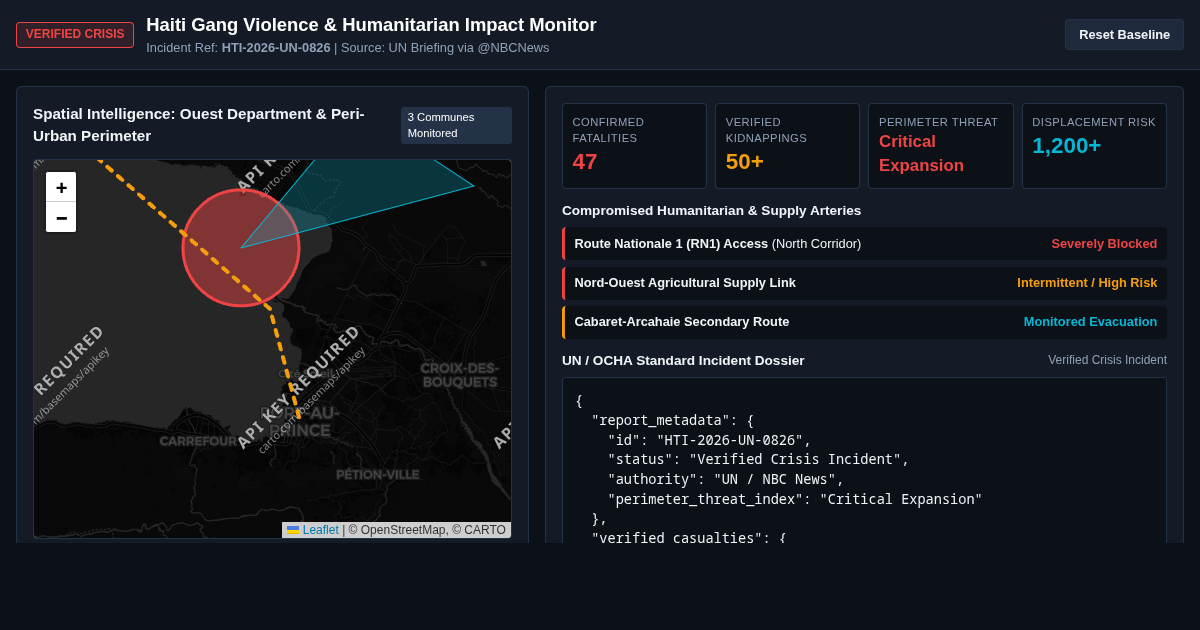The width and height of the screenshot is (1200, 630).
Task: Click the Carrefour map label
Action: tap(198, 441)
